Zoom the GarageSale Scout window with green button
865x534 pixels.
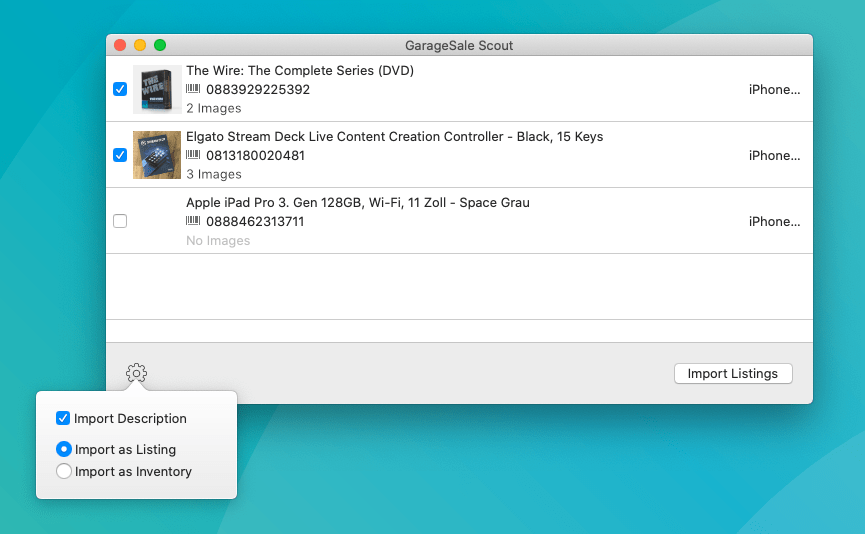(x=160, y=45)
